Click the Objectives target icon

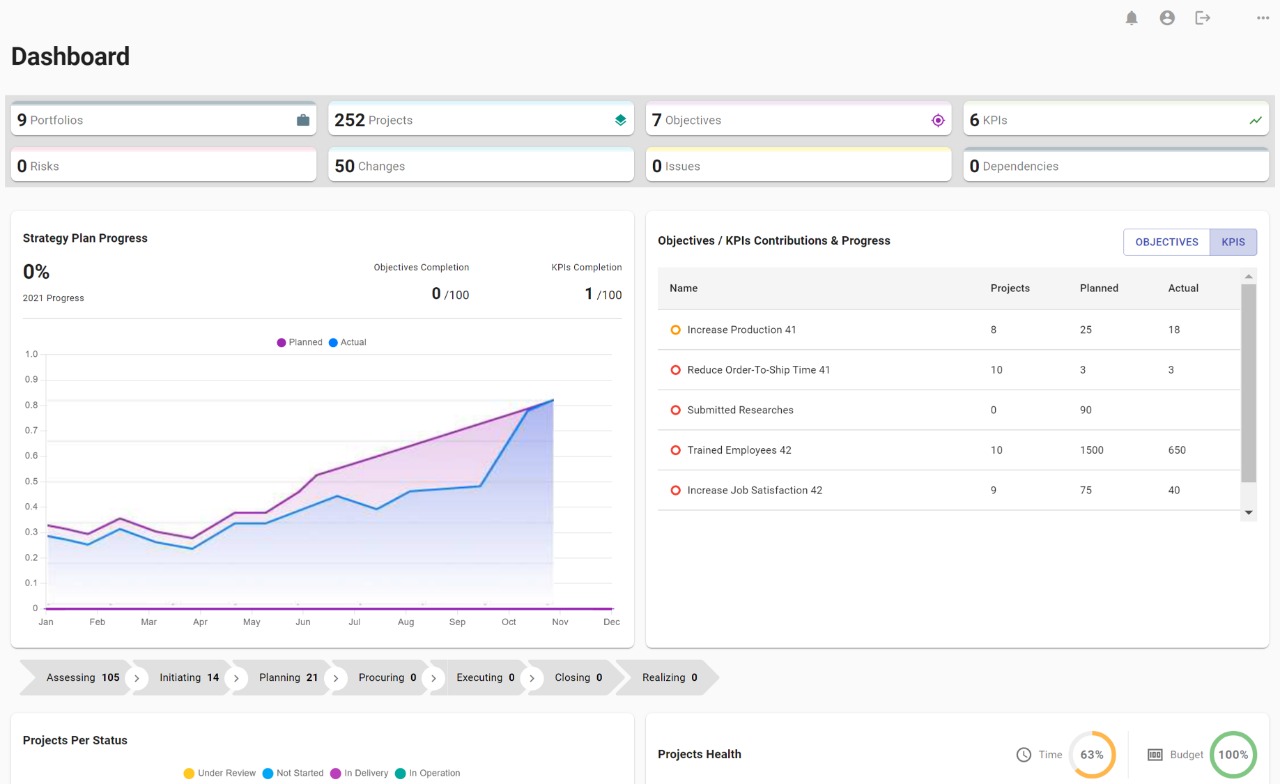(x=938, y=120)
